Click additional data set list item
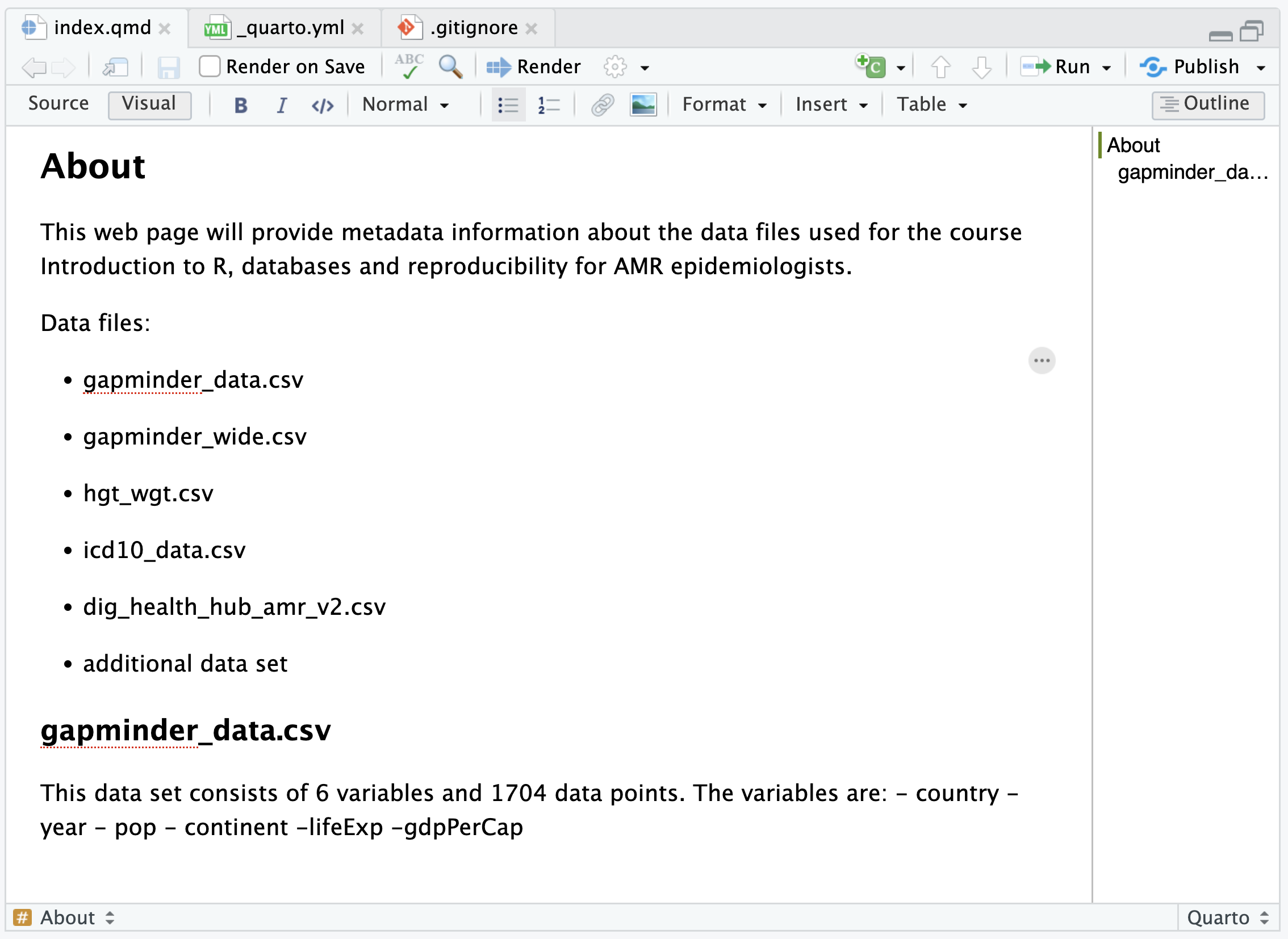 click(185, 664)
